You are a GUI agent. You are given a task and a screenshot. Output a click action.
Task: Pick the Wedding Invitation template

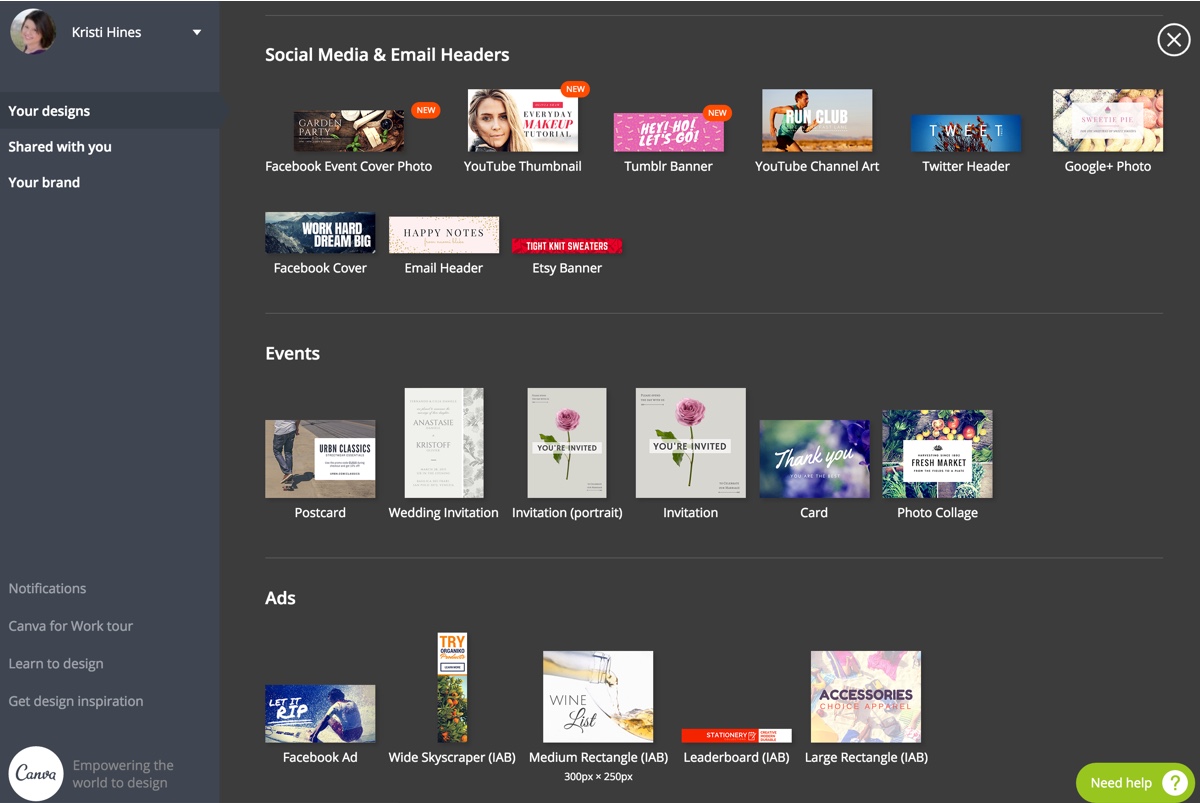(x=443, y=443)
